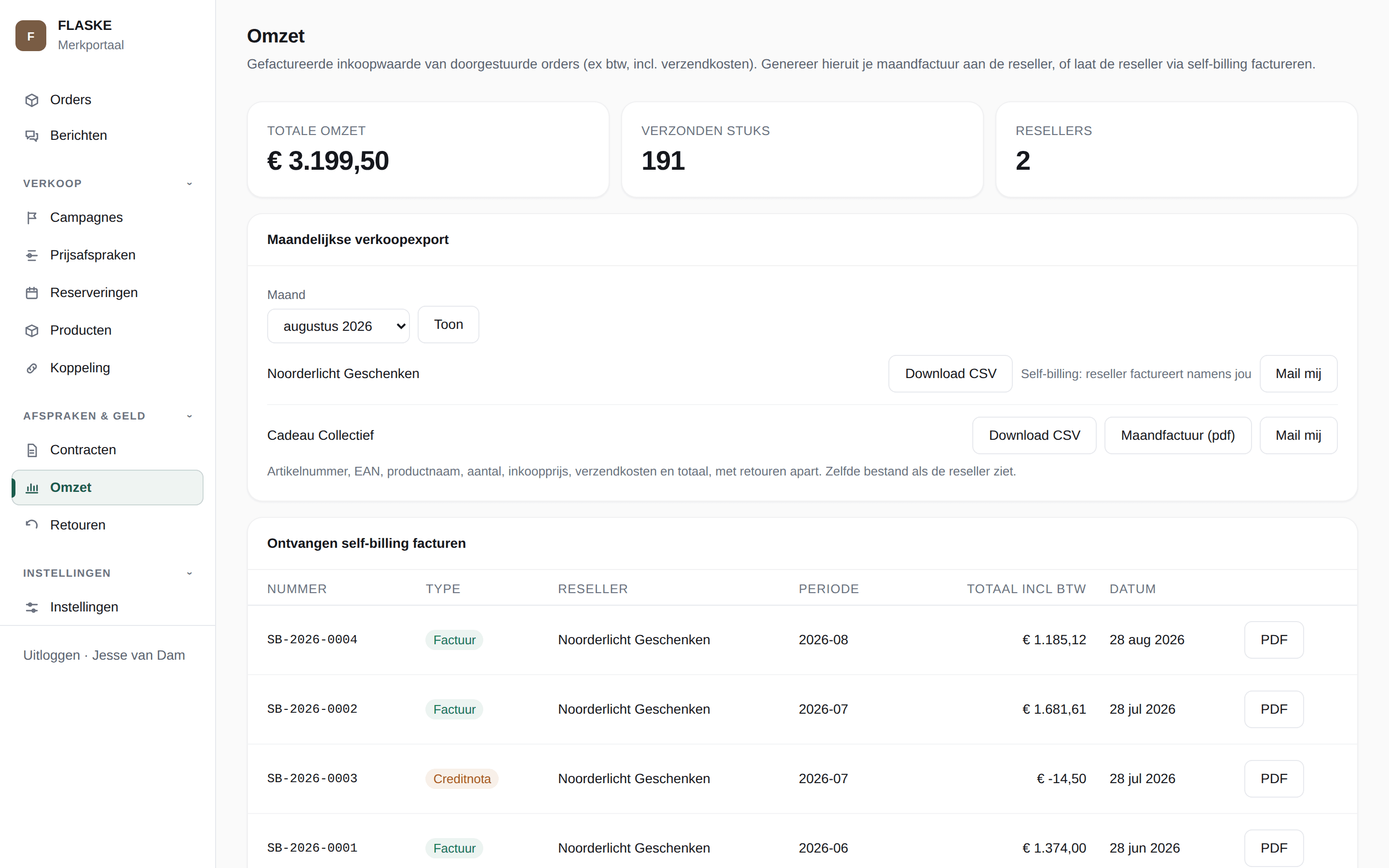Navigate to Campagnes

108,217
